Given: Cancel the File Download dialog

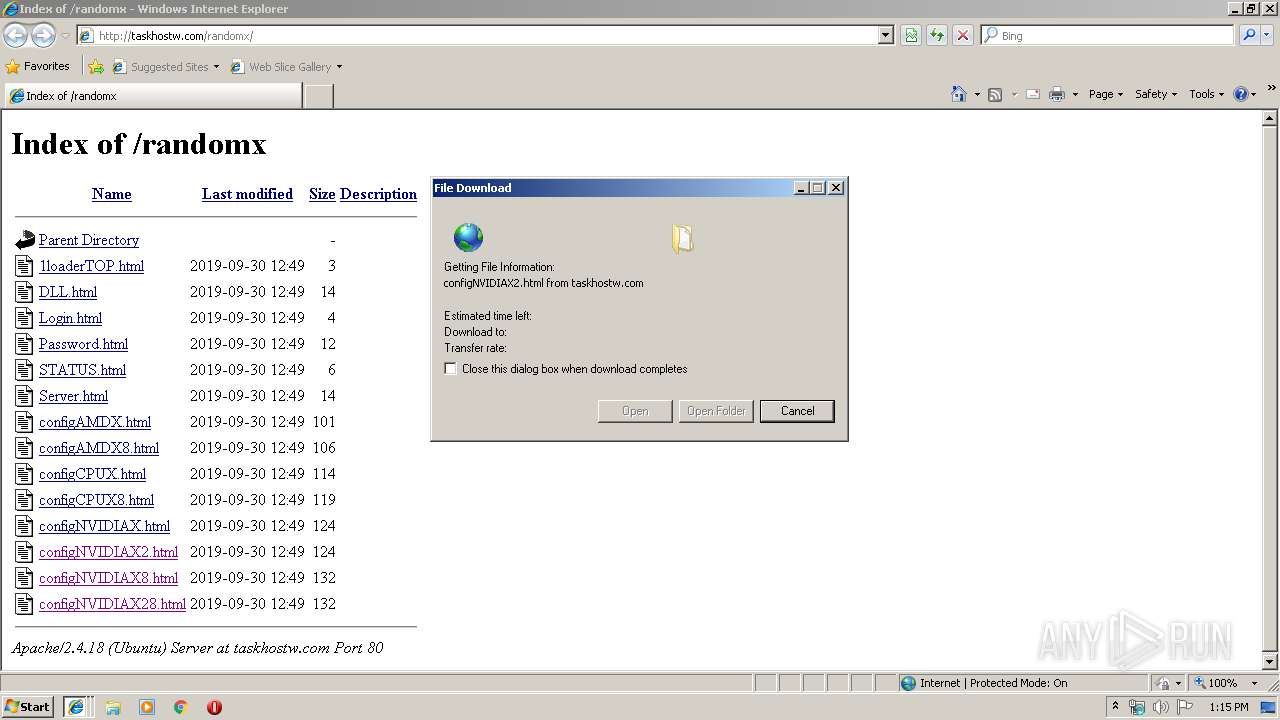Looking at the screenshot, I should 797,411.
